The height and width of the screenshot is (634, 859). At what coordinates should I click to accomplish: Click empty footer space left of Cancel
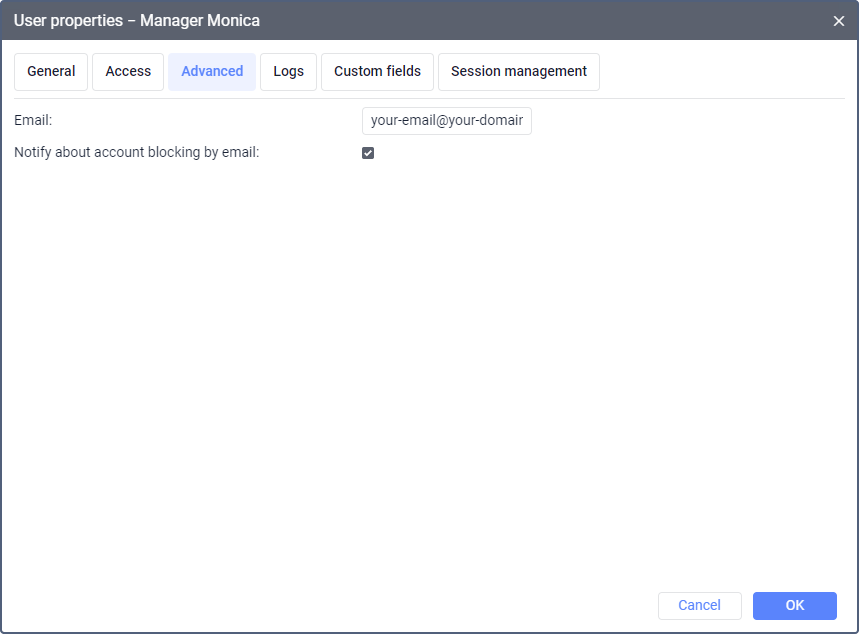330,605
